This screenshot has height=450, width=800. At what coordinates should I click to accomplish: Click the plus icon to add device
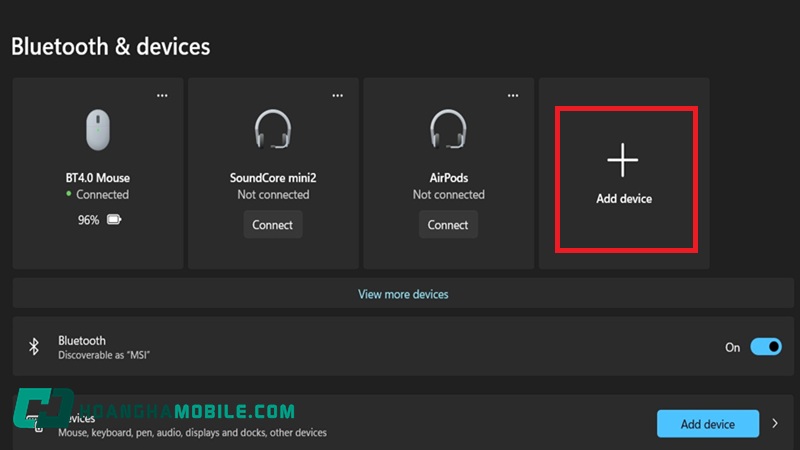pos(623,160)
